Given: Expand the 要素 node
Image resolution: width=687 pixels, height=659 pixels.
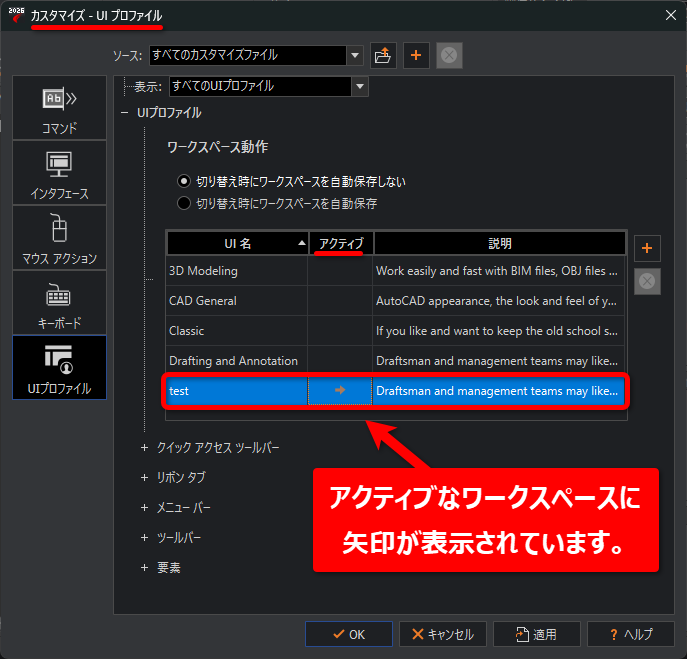Looking at the screenshot, I should (x=145, y=567).
